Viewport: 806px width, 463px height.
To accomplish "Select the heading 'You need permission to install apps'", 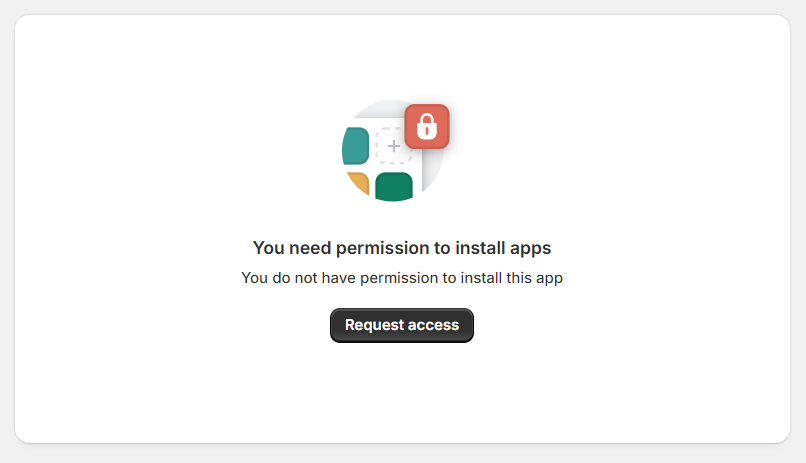I will point(402,248).
